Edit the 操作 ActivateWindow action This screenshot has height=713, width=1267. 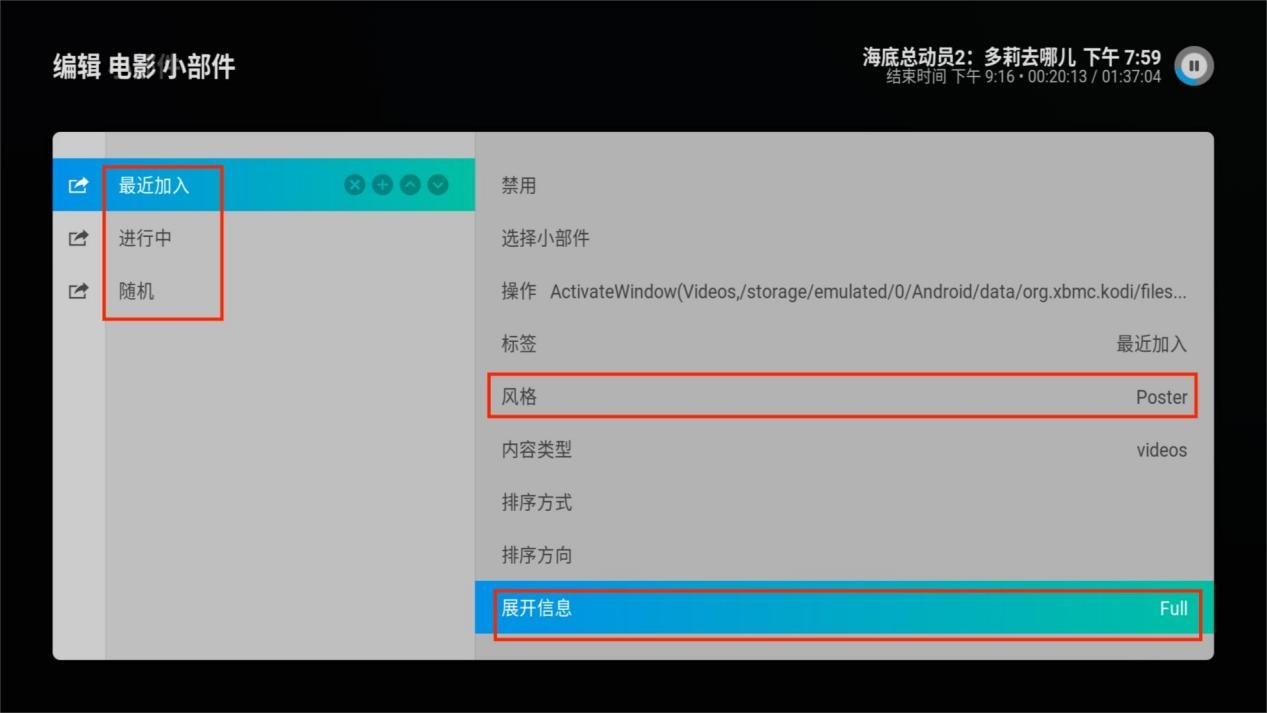coord(843,292)
